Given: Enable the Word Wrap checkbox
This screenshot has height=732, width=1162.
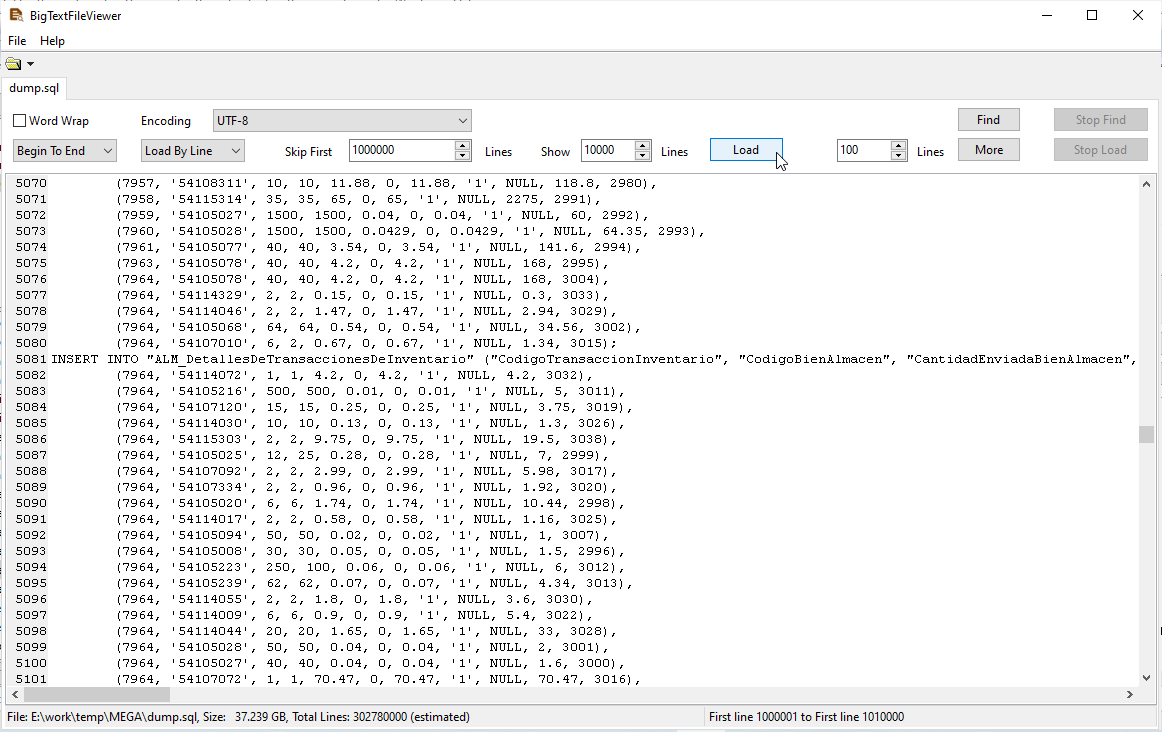Looking at the screenshot, I should point(20,121).
